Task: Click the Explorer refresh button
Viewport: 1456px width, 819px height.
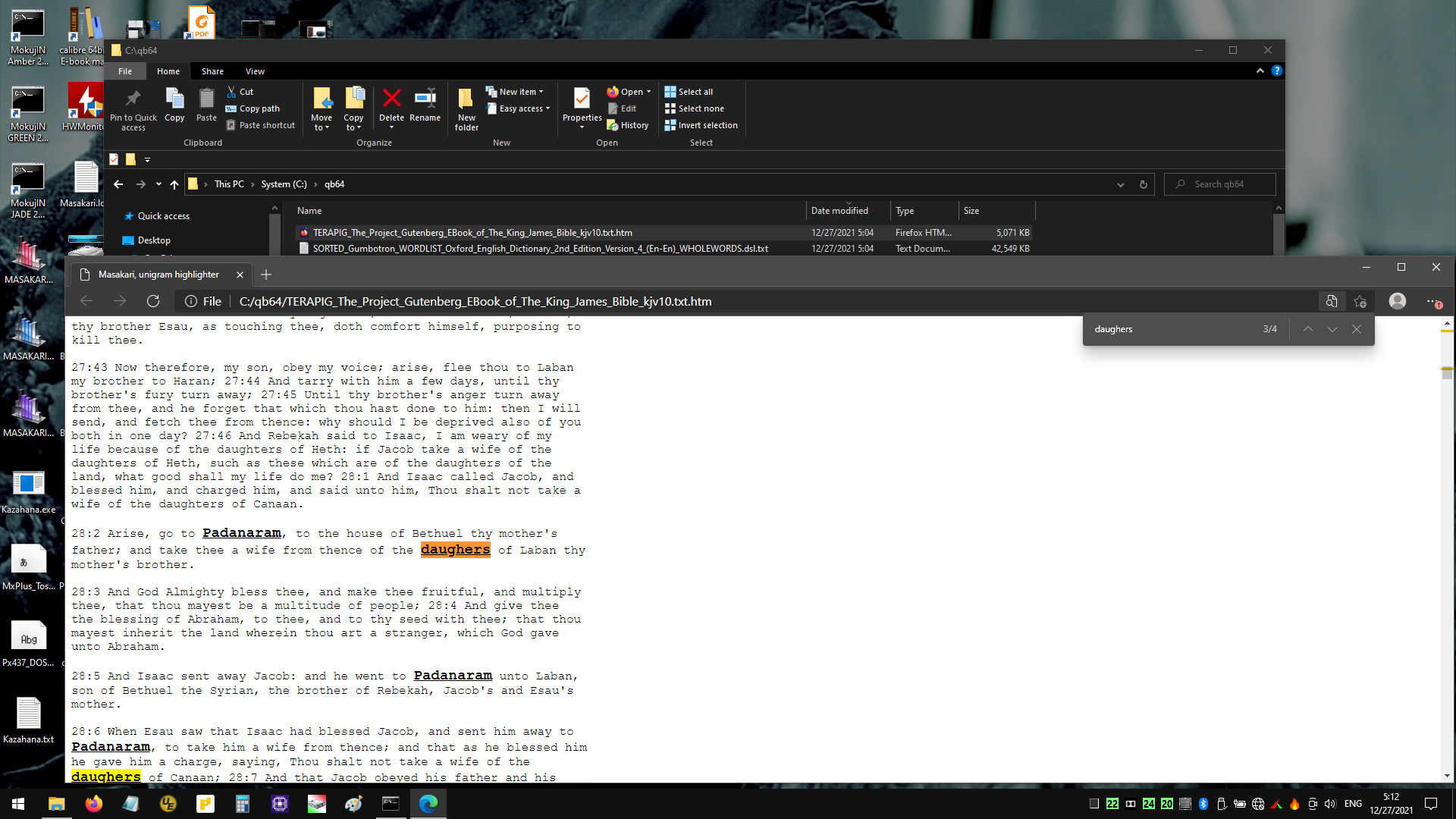Action: pos(1143,184)
